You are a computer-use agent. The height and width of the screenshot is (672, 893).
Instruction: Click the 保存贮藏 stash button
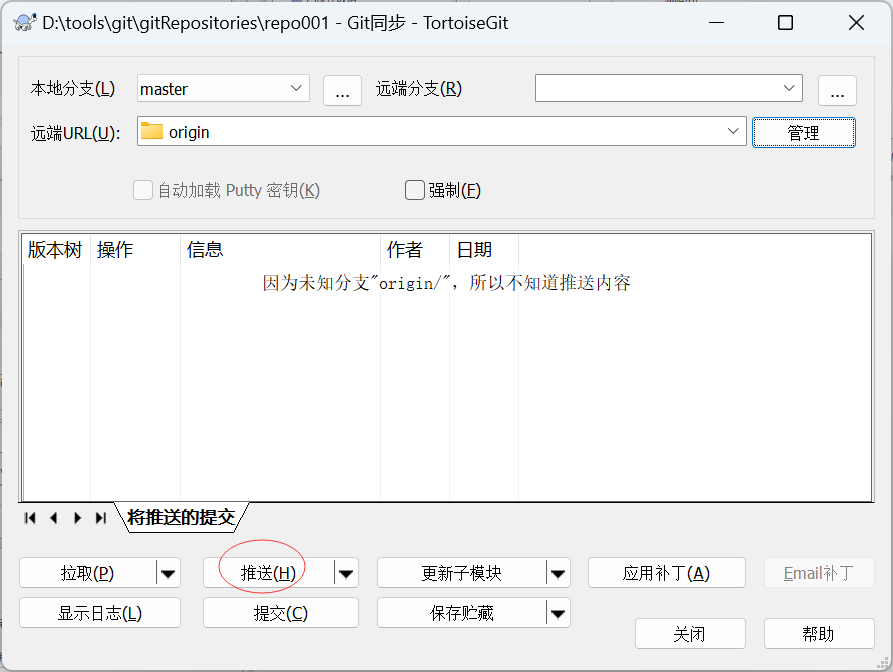pyautogui.click(x=461, y=613)
